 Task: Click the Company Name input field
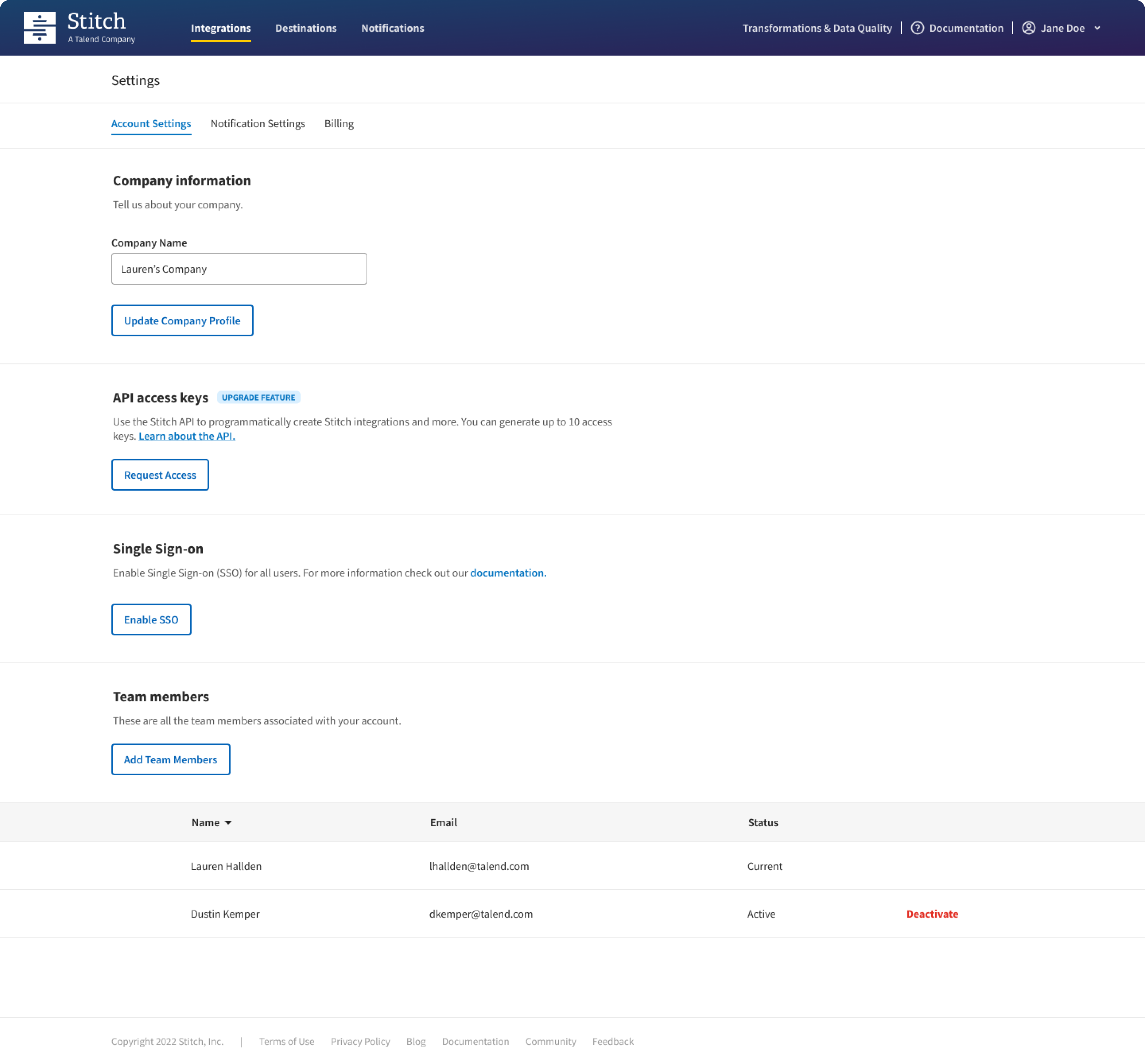click(239, 269)
